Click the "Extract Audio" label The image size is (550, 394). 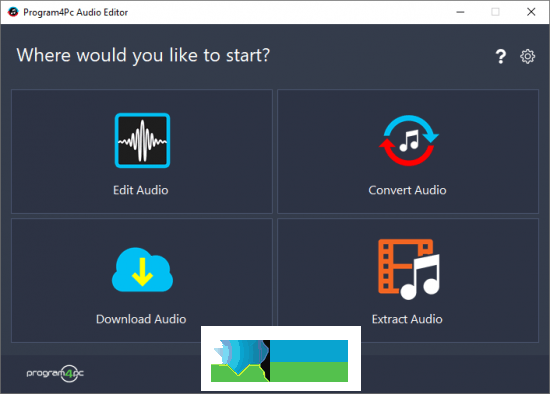407,319
